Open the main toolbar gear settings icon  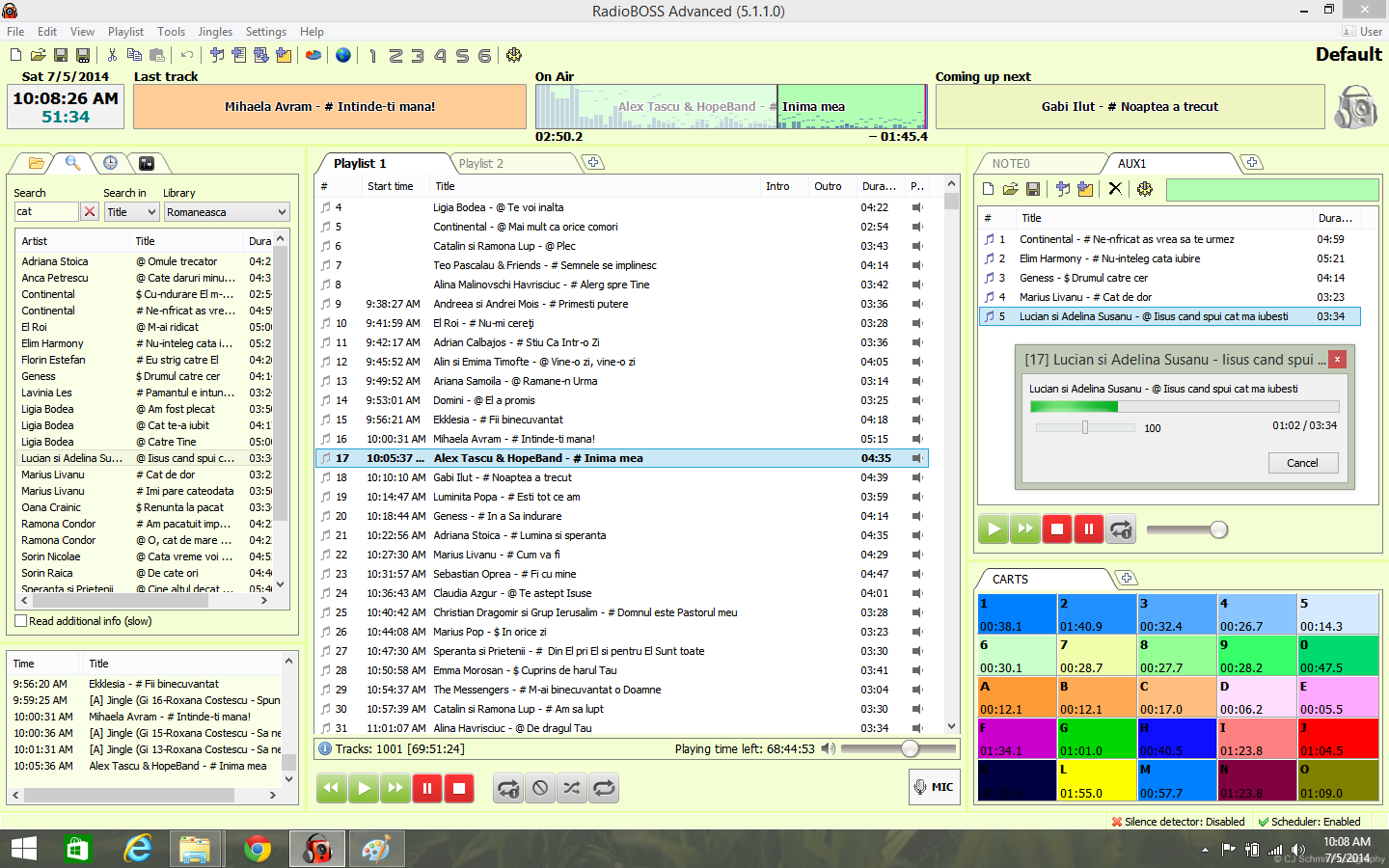(x=514, y=55)
